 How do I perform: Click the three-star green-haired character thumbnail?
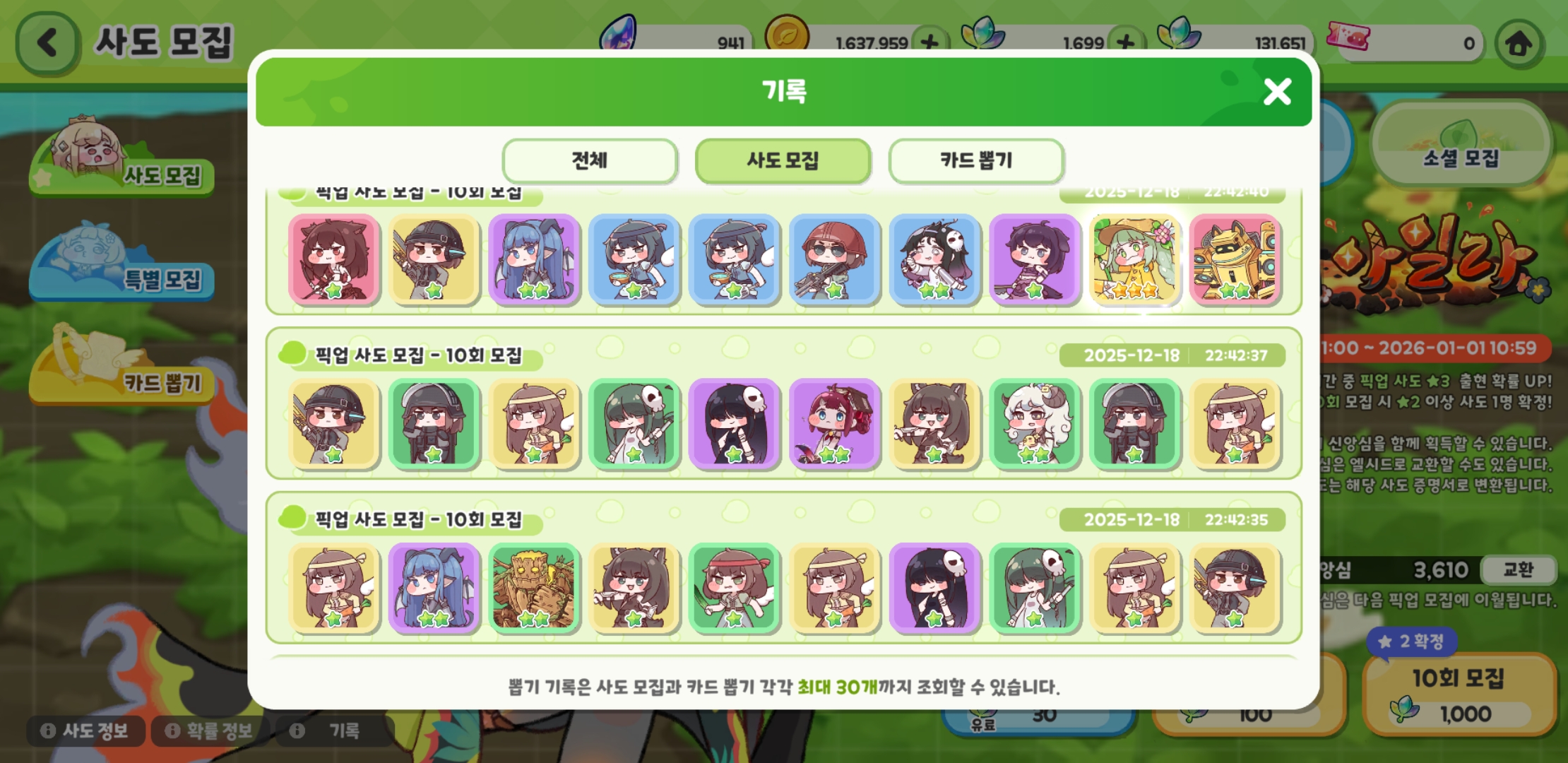(1134, 260)
